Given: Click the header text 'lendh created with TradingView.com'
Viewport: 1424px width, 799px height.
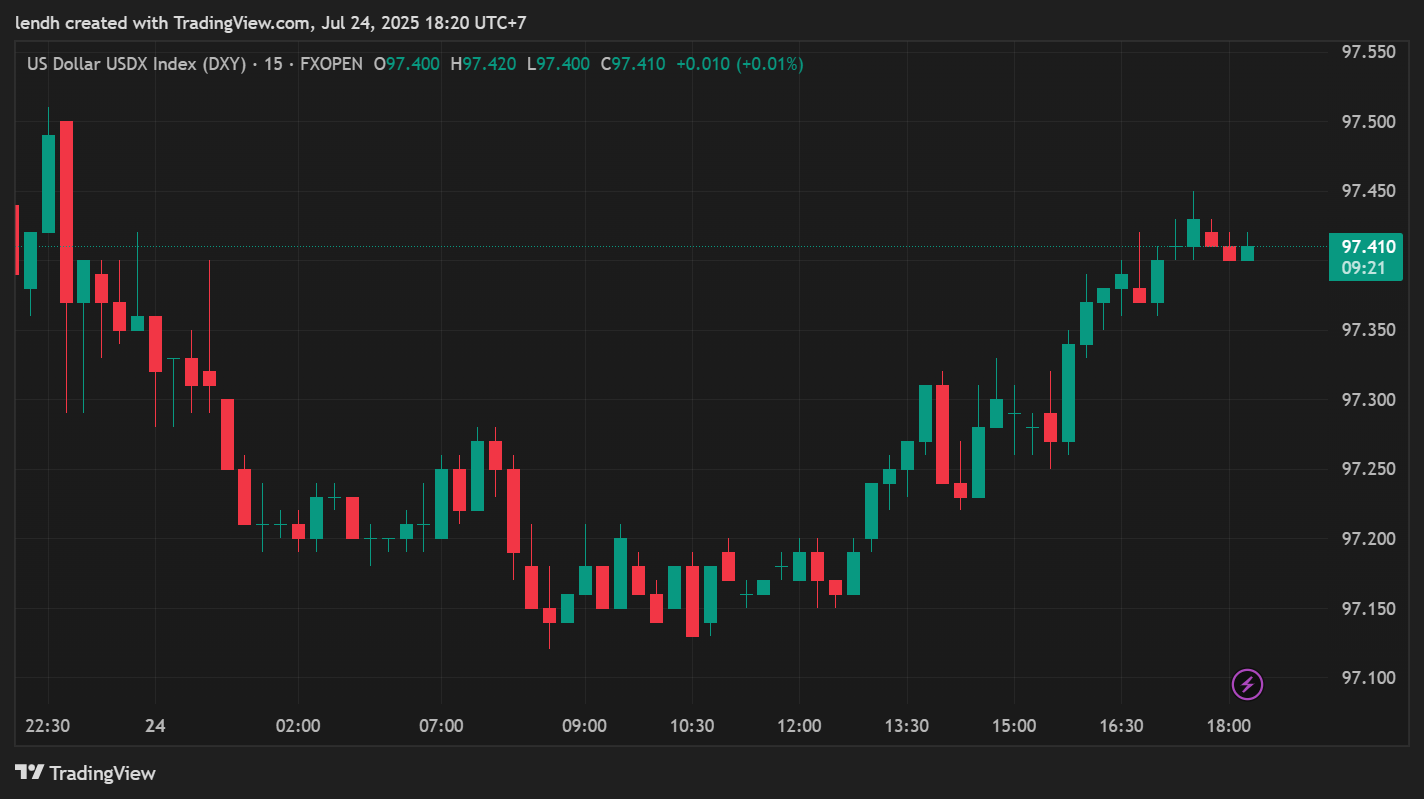Looking at the screenshot, I should (164, 22).
